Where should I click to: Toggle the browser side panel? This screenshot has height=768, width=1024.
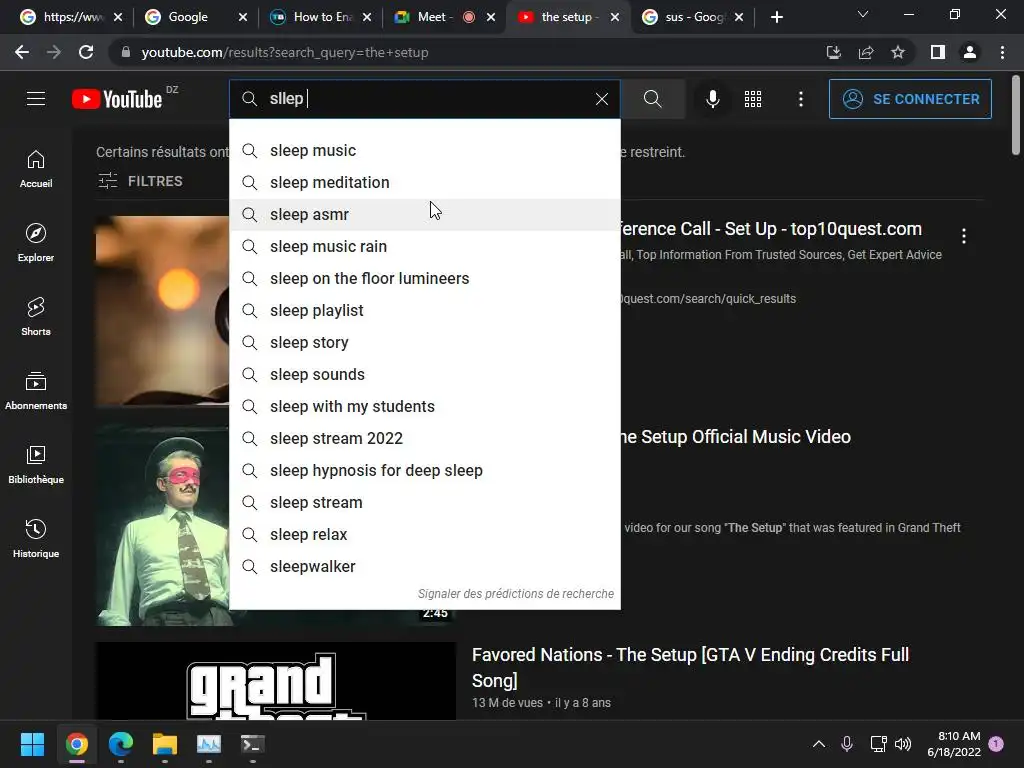938,52
